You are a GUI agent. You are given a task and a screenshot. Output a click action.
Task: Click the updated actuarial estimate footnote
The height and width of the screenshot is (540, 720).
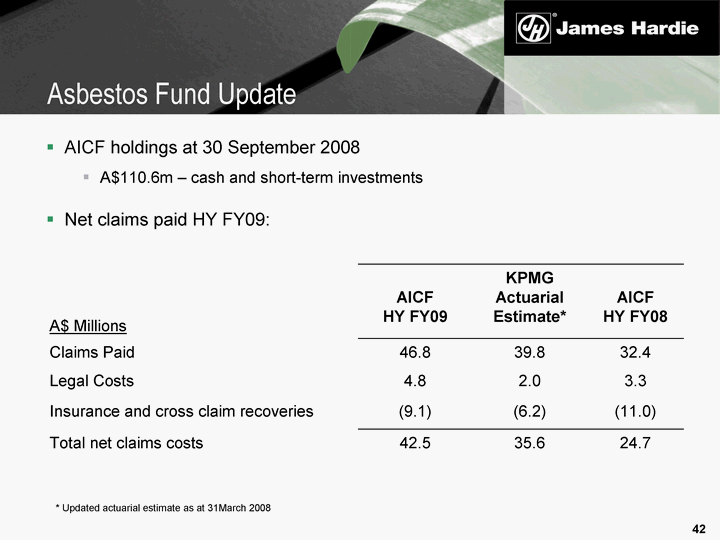coord(163,509)
